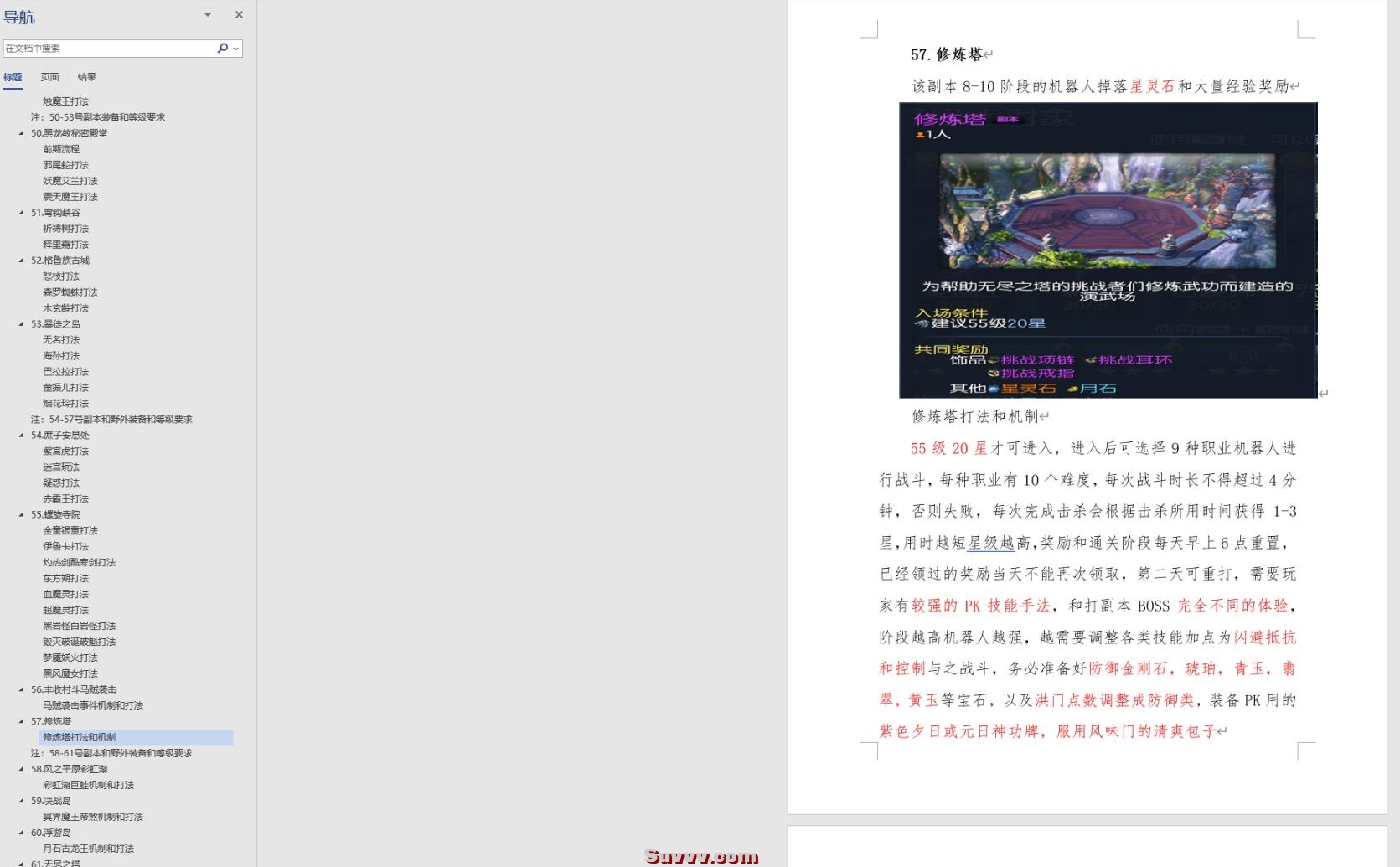Go to heading 修炼塔打法和机制
Image resolution: width=1400 pixels, height=867 pixels.
pos(80,737)
